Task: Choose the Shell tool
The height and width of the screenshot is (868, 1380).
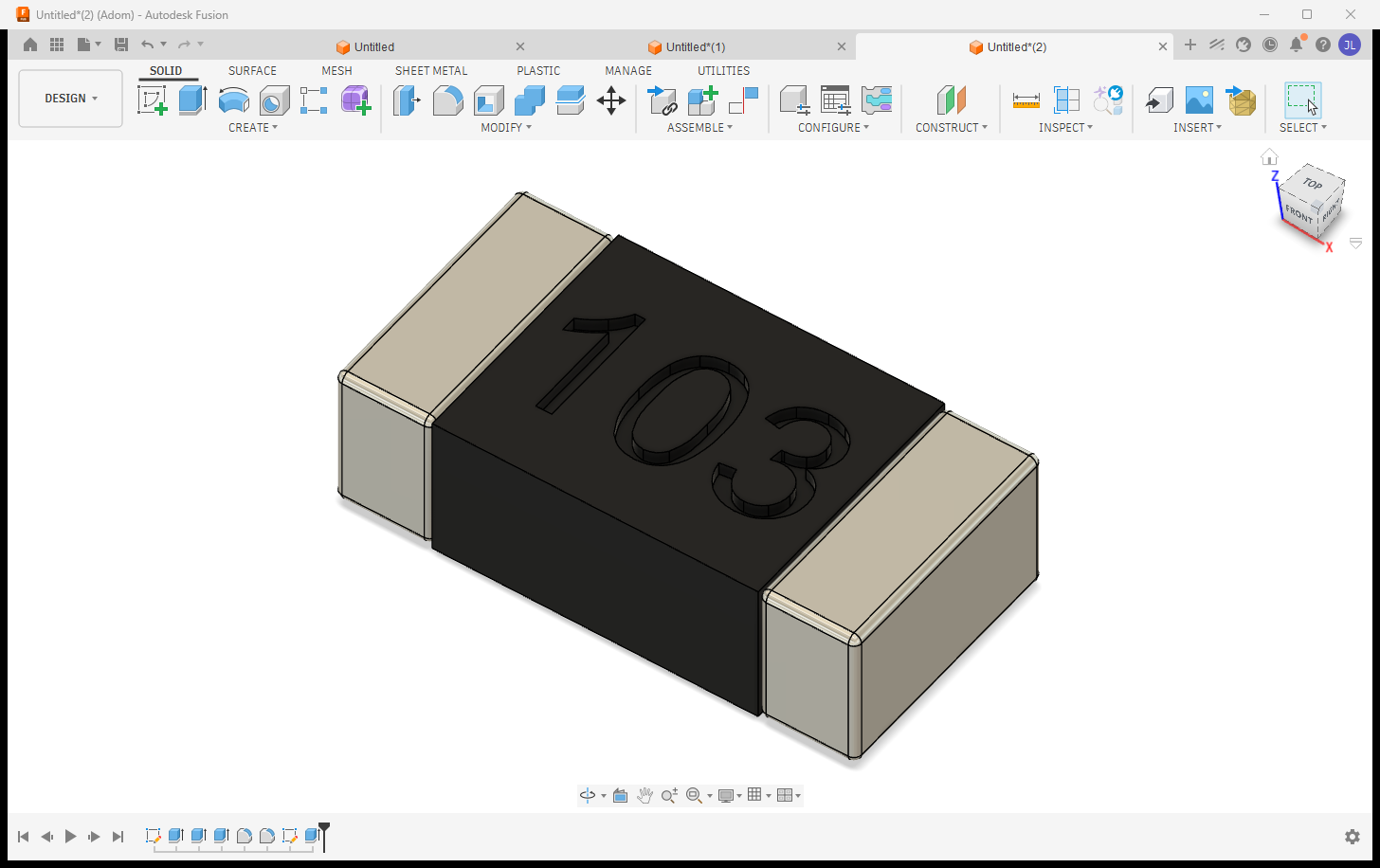Action: (x=488, y=99)
